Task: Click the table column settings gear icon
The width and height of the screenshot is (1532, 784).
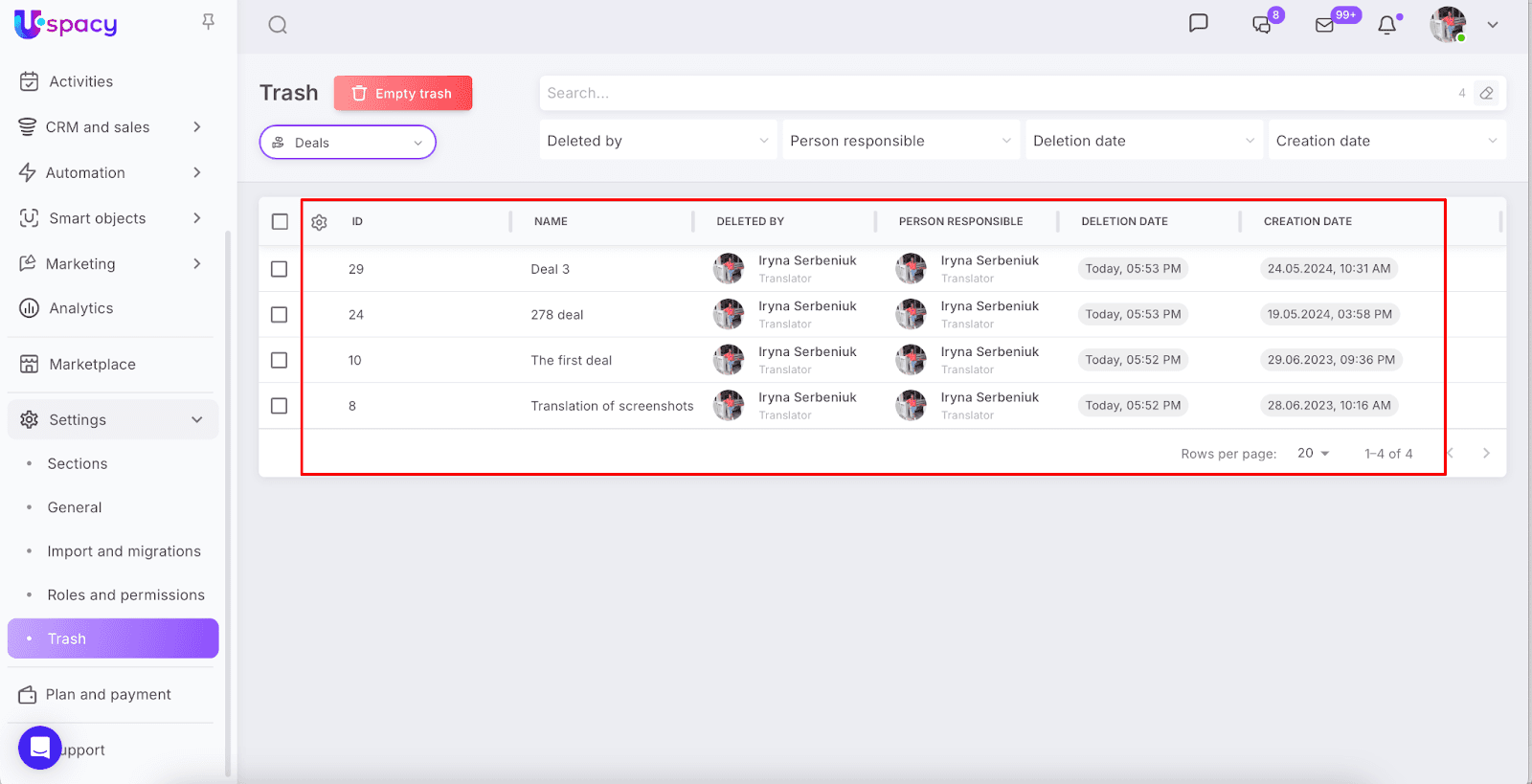Action: (320, 222)
